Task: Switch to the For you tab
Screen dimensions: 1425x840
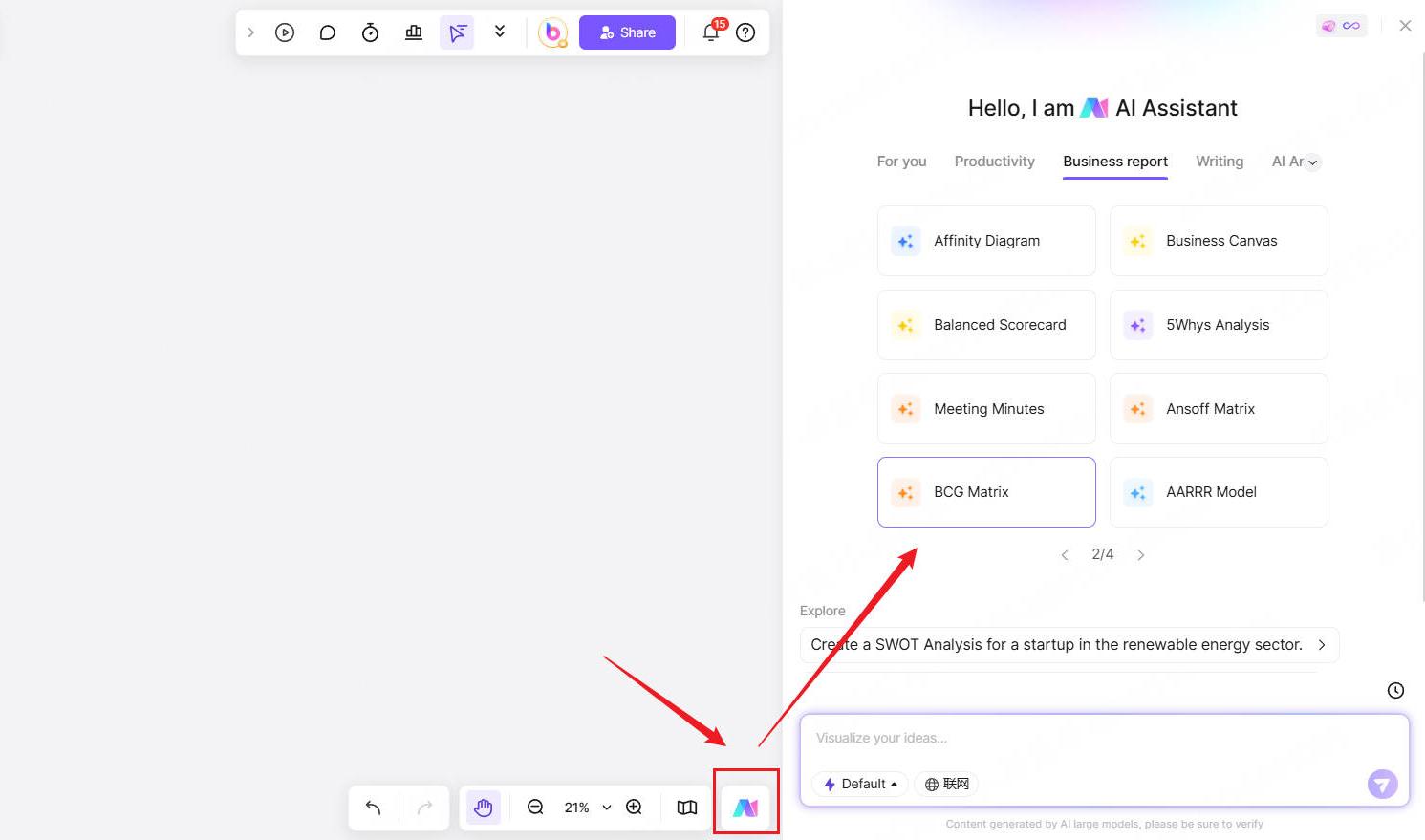Action: [x=901, y=162]
